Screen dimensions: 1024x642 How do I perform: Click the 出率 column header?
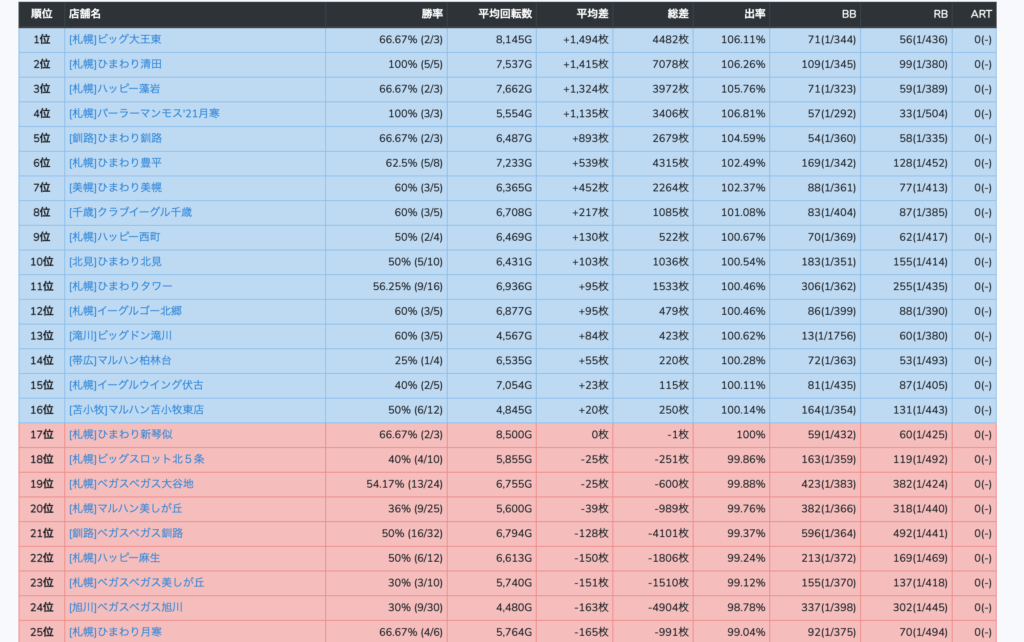[x=754, y=14]
